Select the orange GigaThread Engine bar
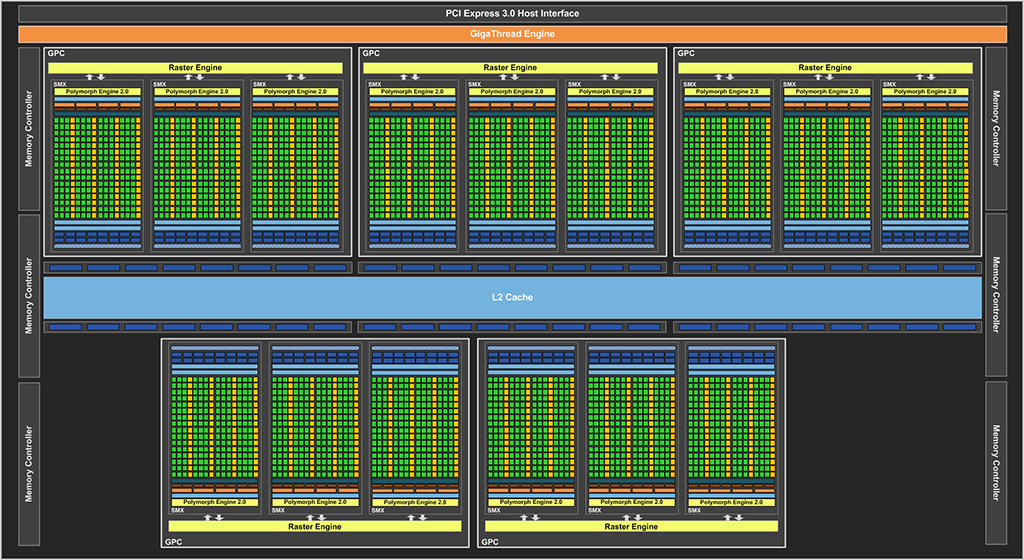1024x560 pixels. pyautogui.click(x=512, y=33)
